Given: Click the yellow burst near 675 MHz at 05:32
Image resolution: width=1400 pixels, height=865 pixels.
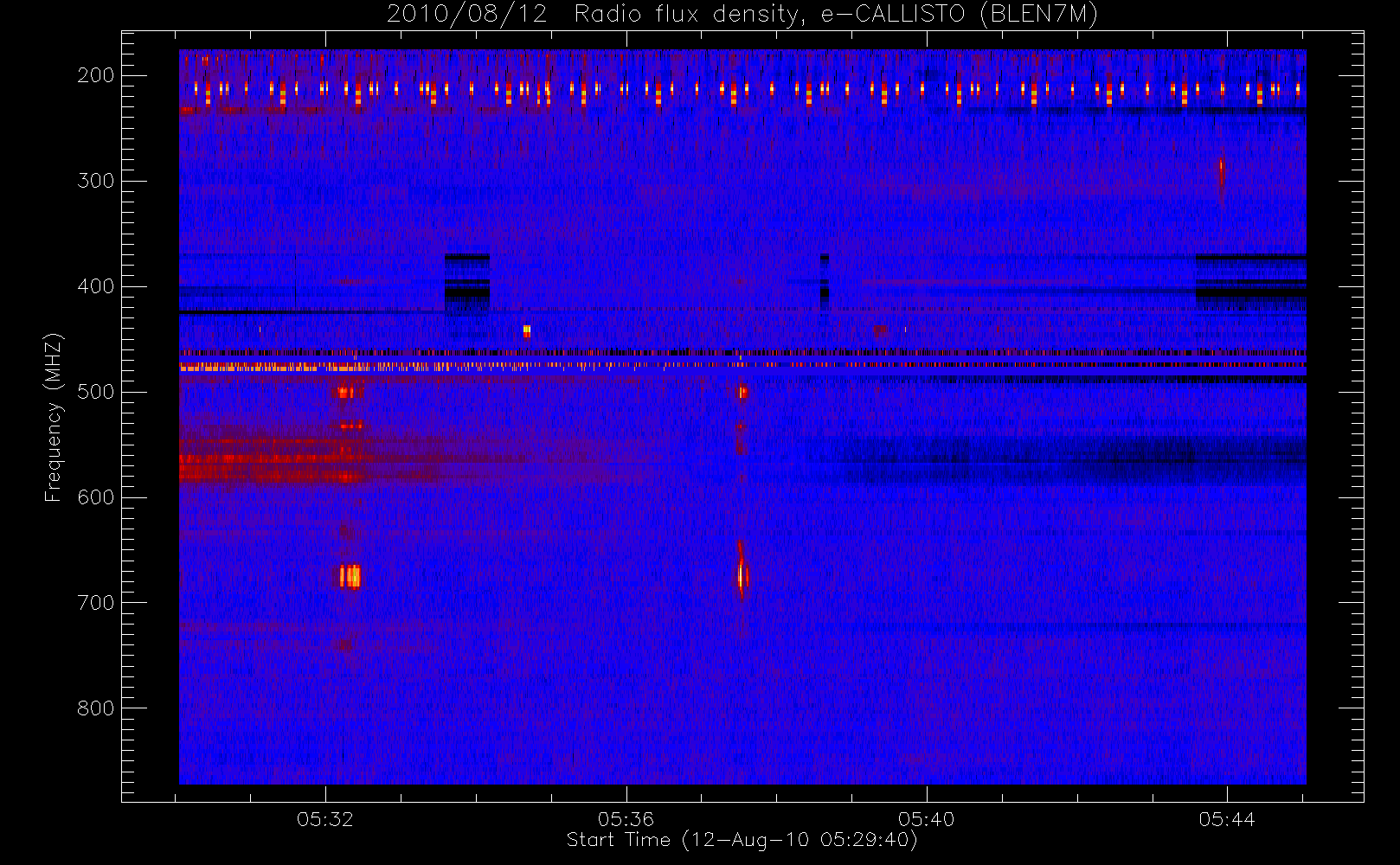Looking at the screenshot, I should point(350,576).
